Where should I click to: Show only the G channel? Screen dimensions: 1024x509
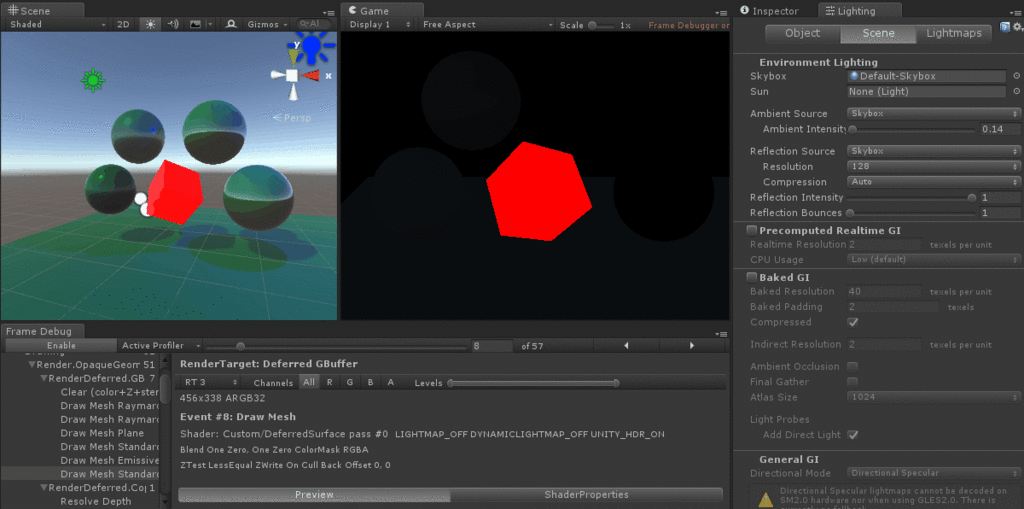(x=349, y=382)
